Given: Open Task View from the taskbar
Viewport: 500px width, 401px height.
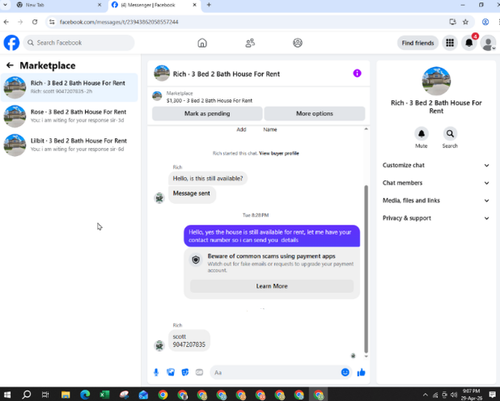Looking at the screenshot, I should [x=46, y=395].
